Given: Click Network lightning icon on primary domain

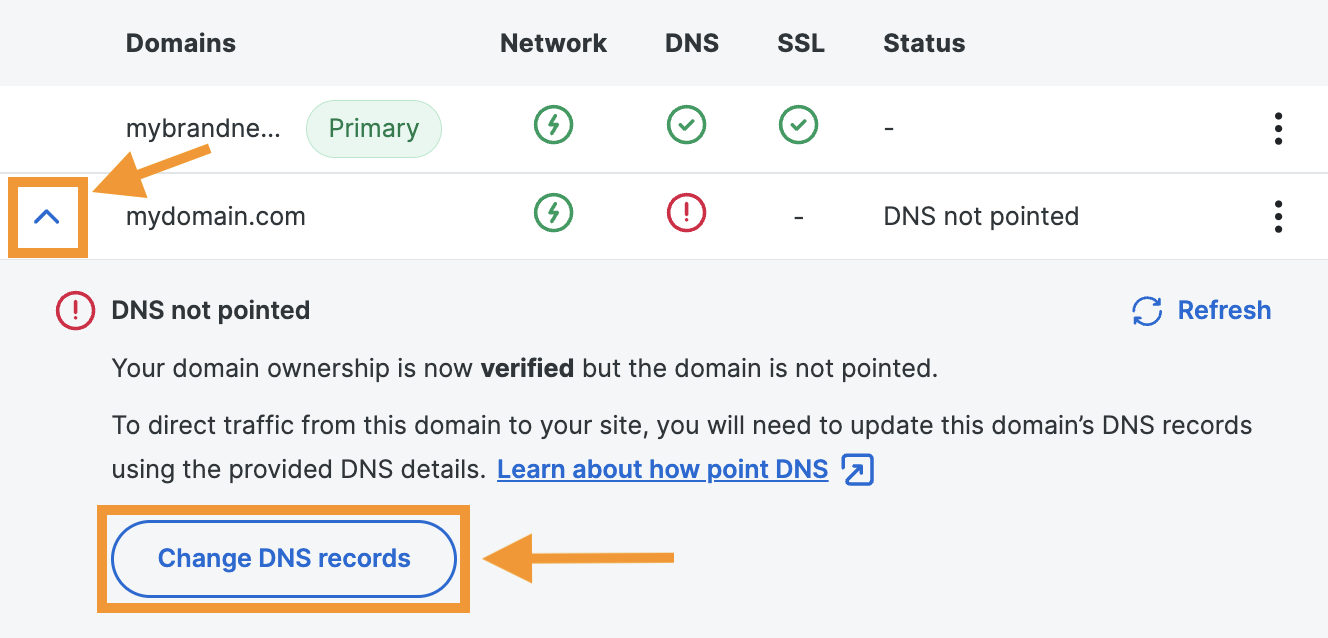Looking at the screenshot, I should click(x=553, y=126).
